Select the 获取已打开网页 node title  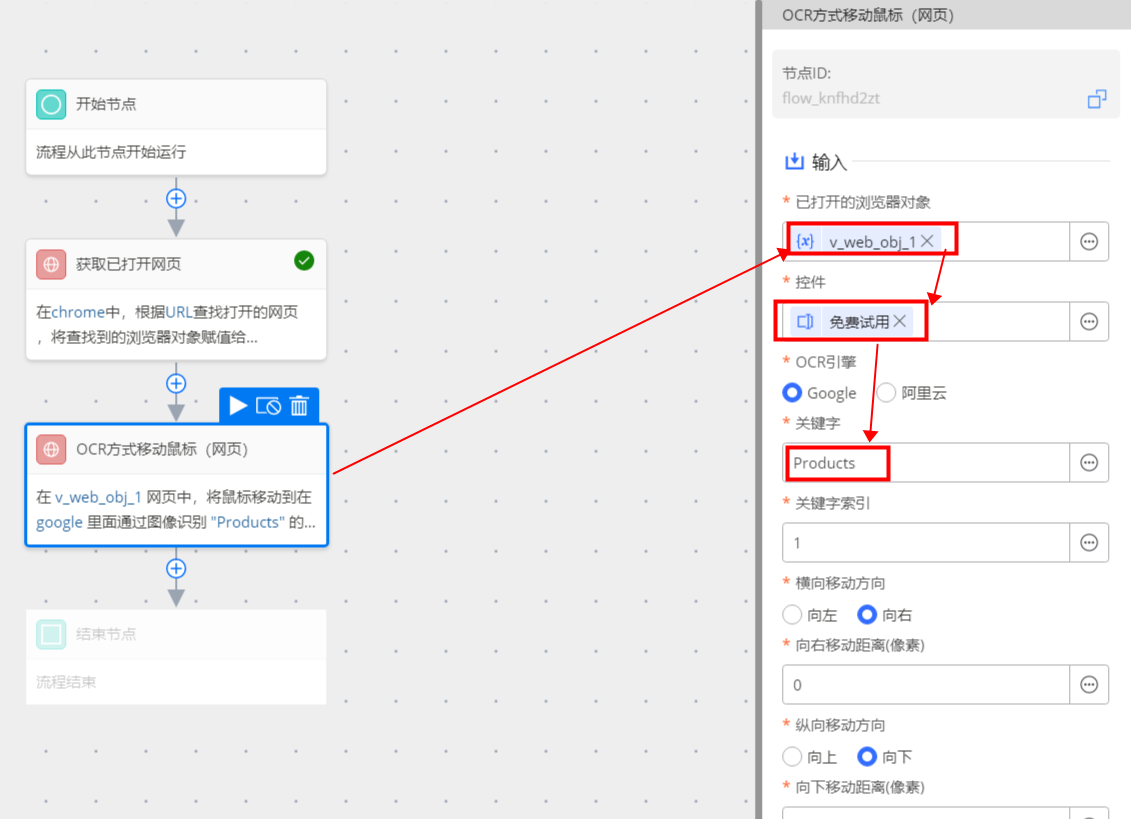click(x=128, y=264)
